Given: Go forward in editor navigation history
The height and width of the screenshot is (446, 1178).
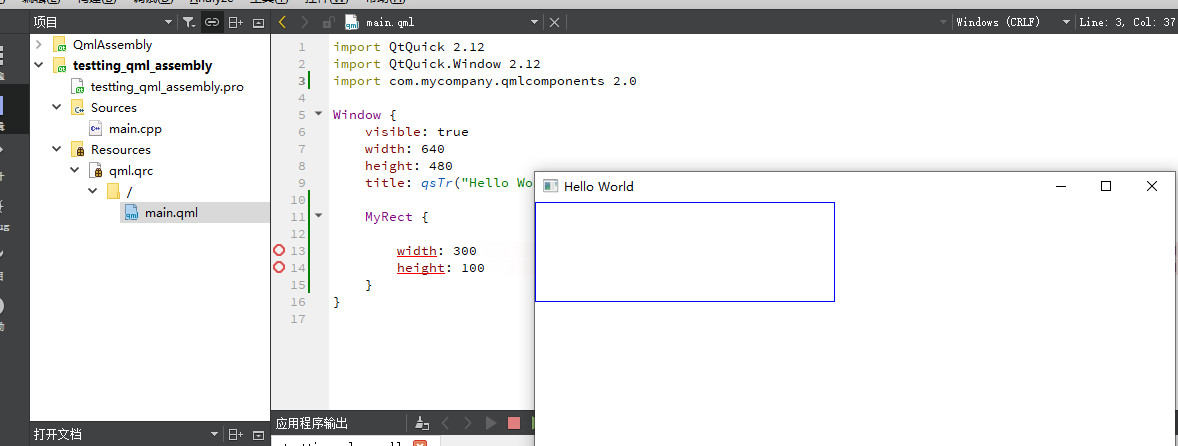Looking at the screenshot, I should click(304, 23).
